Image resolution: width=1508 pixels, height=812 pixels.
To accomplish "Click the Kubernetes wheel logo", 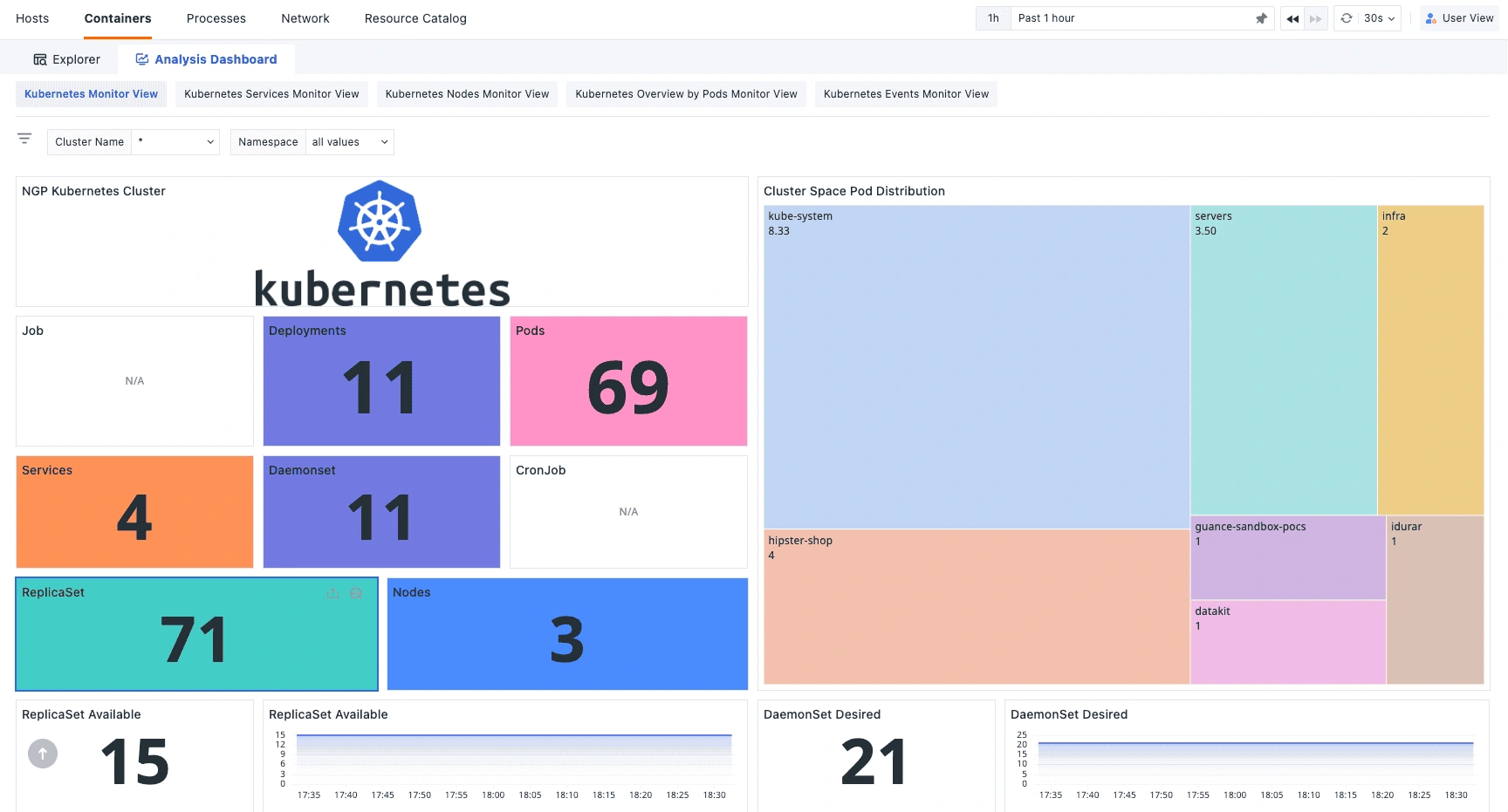I will pyautogui.click(x=380, y=221).
